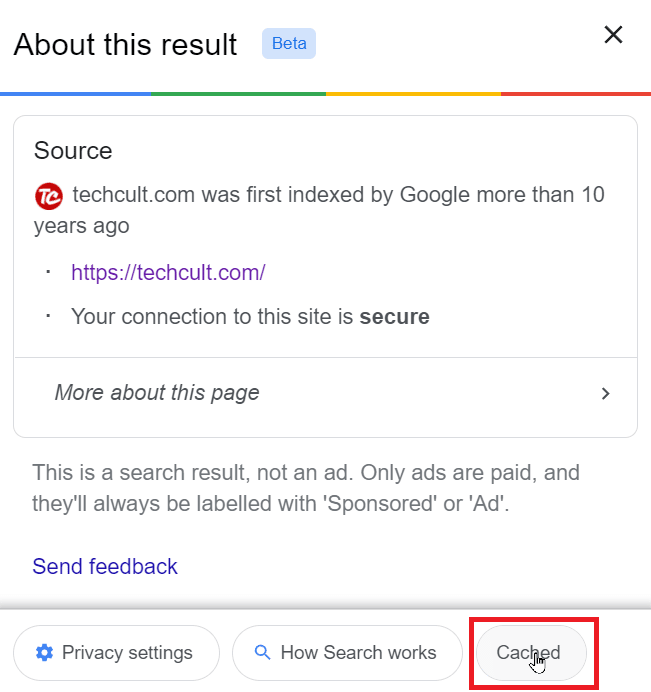This screenshot has width=651, height=692.
Task: Click the gear icon in Privacy settings
Action: [x=44, y=652]
